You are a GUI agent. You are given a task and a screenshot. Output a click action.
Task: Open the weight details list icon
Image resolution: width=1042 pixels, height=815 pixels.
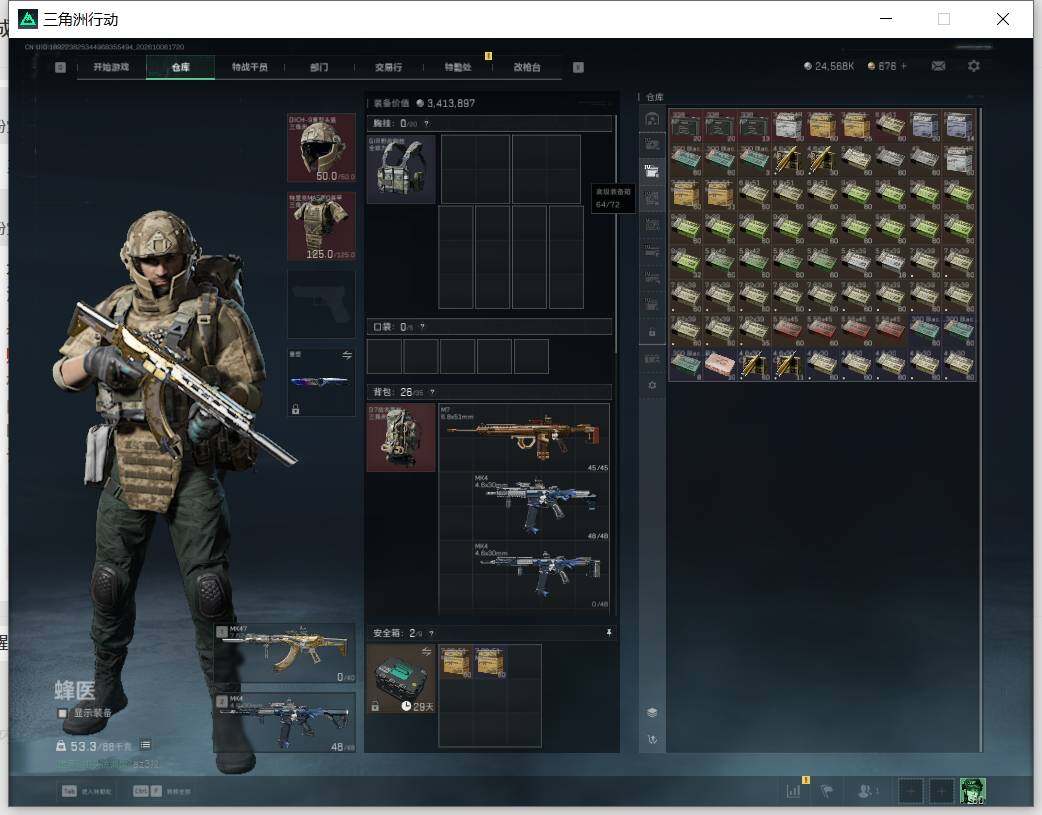pyautogui.click(x=146, y=745)
